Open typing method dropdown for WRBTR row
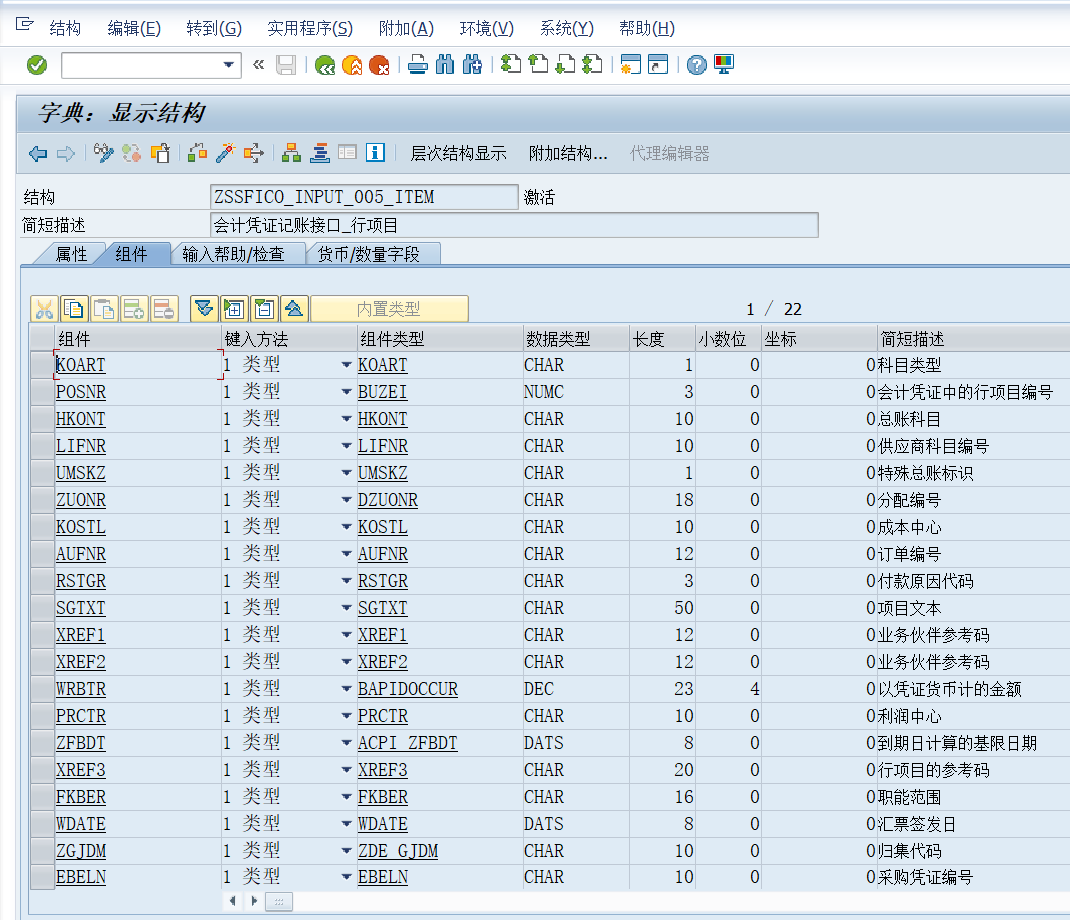The height and width of the screenshot is (920, 1070). [347, 689]
